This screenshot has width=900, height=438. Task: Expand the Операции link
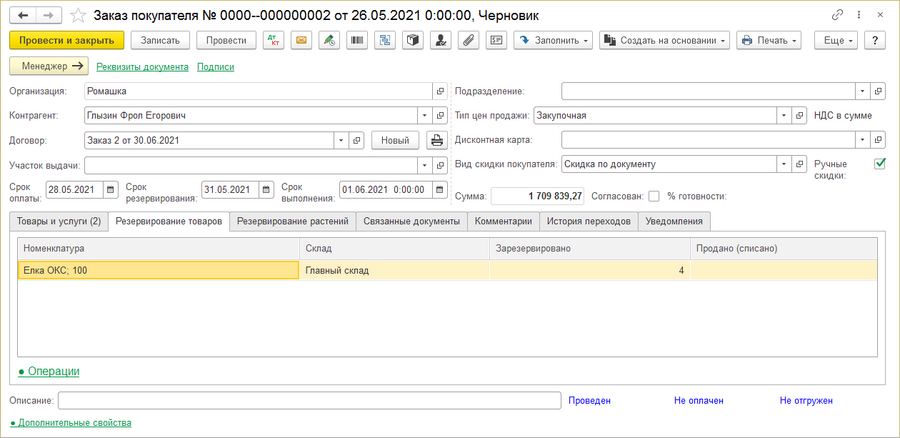click(x=49, y=371)
